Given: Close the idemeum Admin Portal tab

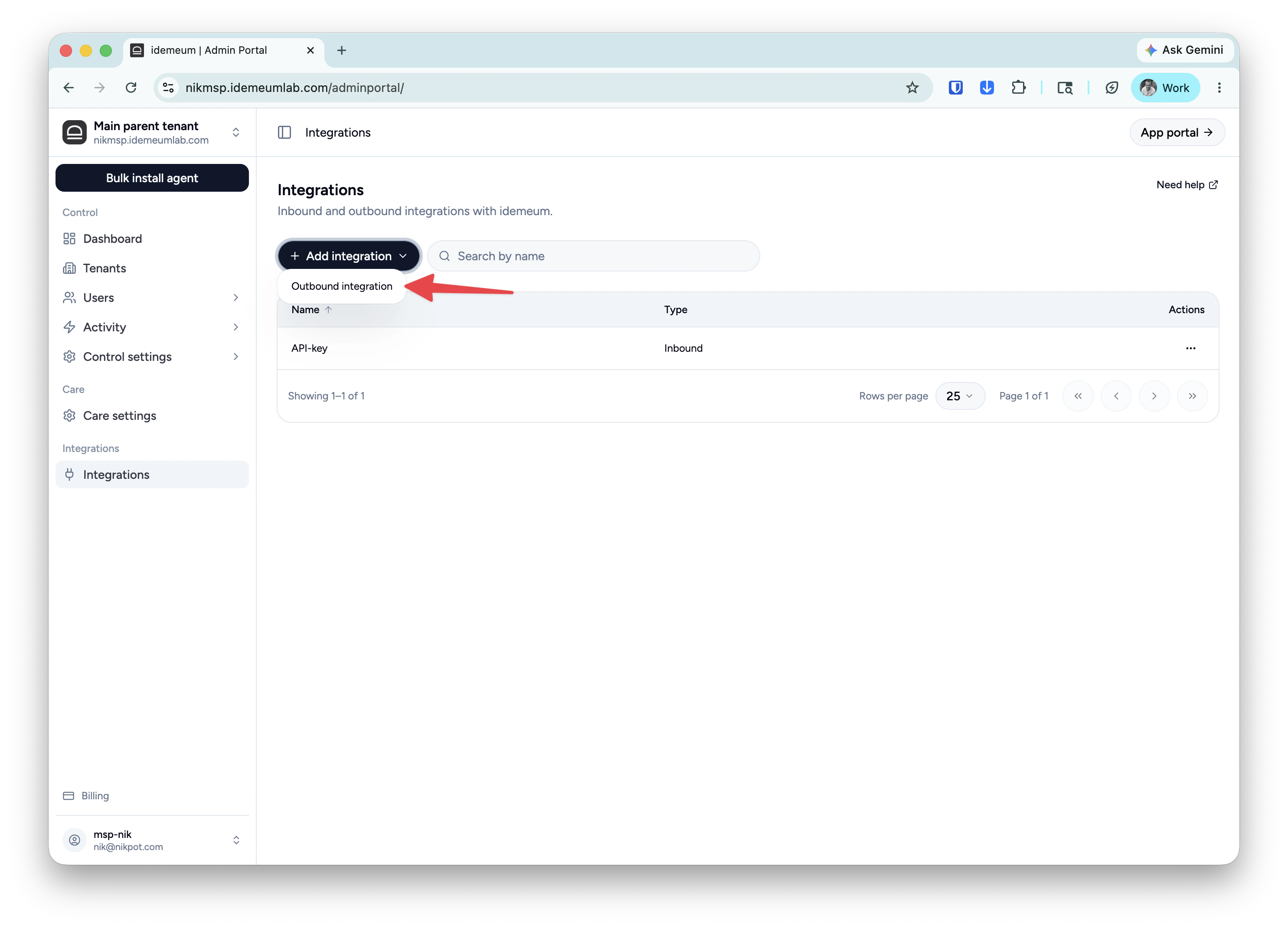Looking at the screenshot, I should (x=310, y=51).
